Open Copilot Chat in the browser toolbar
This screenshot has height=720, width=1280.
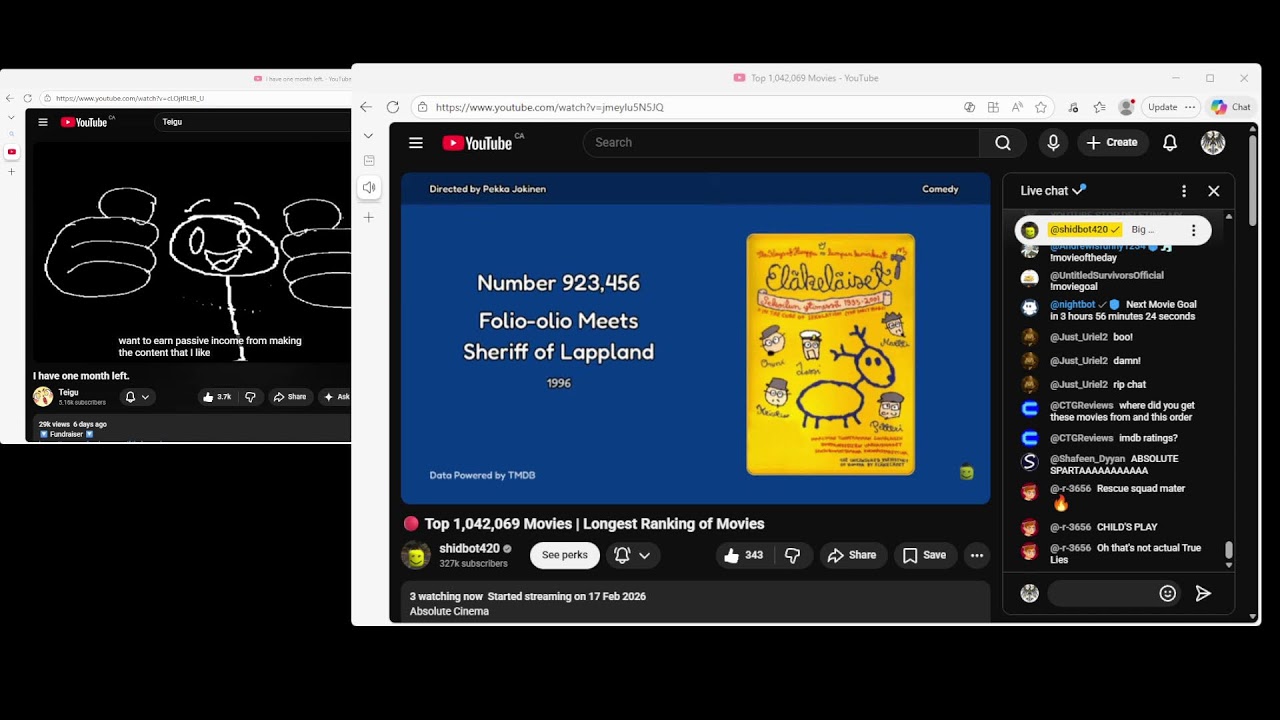coord(1231,107)
